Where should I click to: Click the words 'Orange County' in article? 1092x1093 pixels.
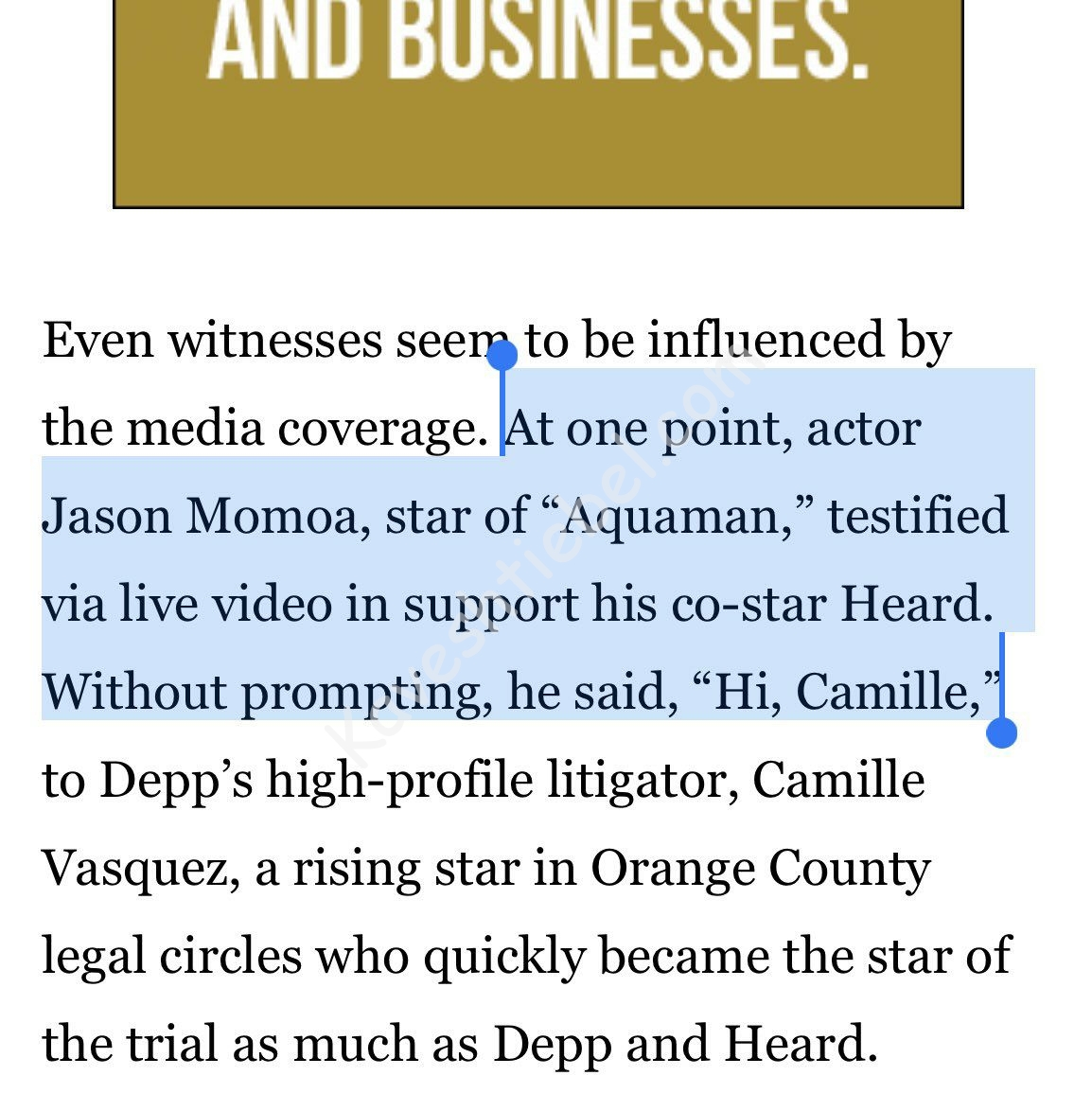(x=760, y=869)
